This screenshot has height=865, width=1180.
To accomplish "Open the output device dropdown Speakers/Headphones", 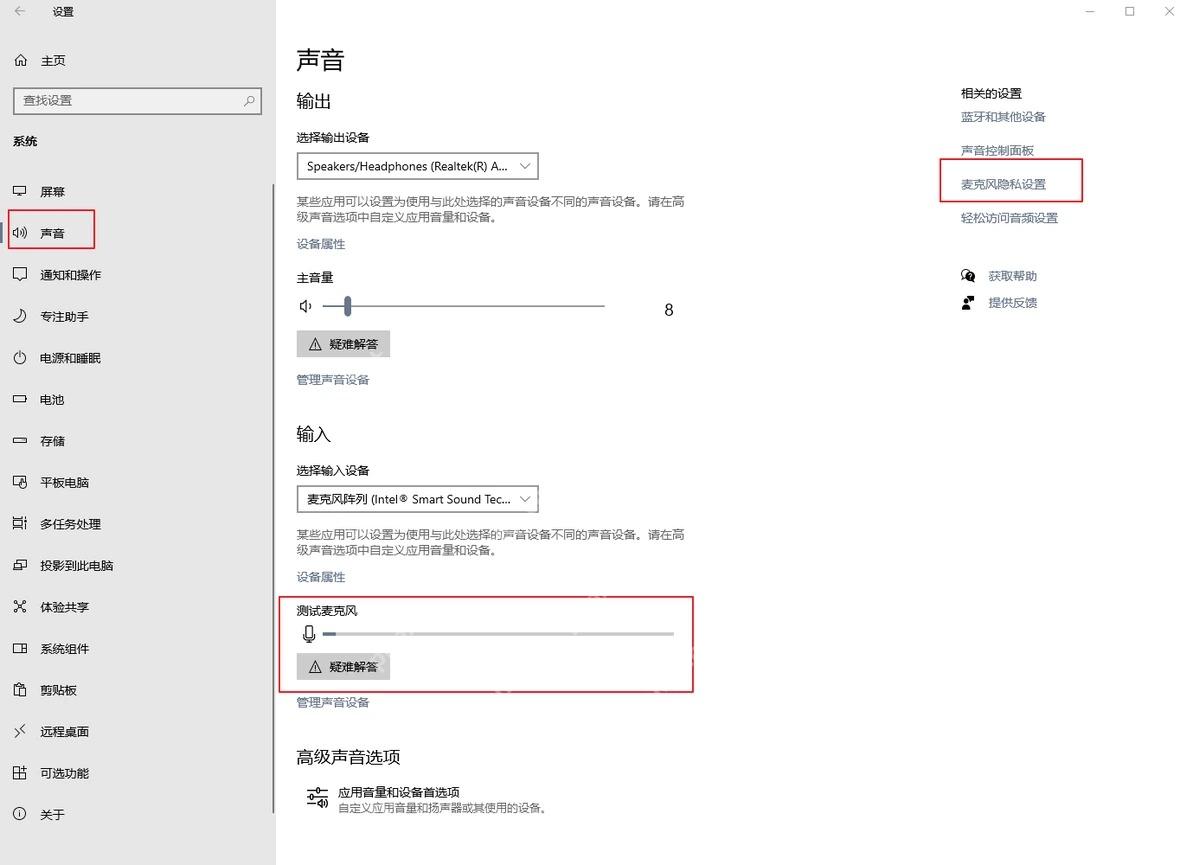I will click(418, 166).
